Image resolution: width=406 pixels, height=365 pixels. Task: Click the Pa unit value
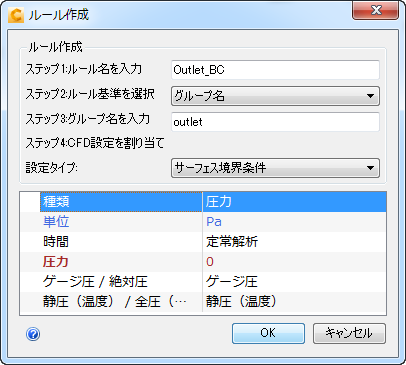pyautogui.click(x=214, y=222)
